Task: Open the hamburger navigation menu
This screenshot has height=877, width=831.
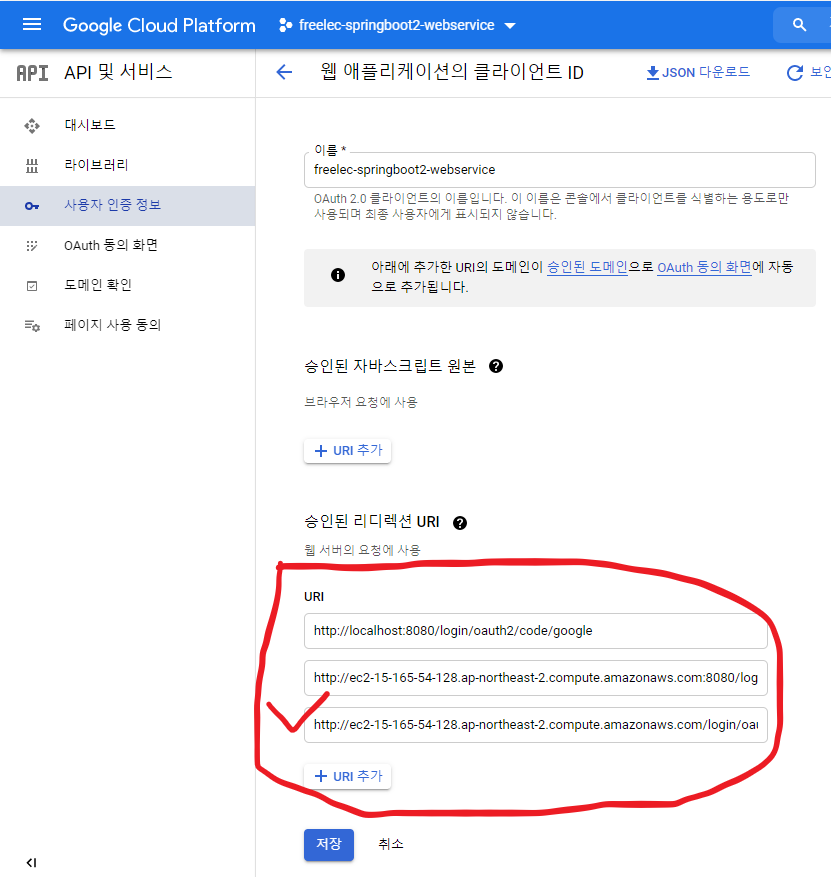Action: point(32,25)
